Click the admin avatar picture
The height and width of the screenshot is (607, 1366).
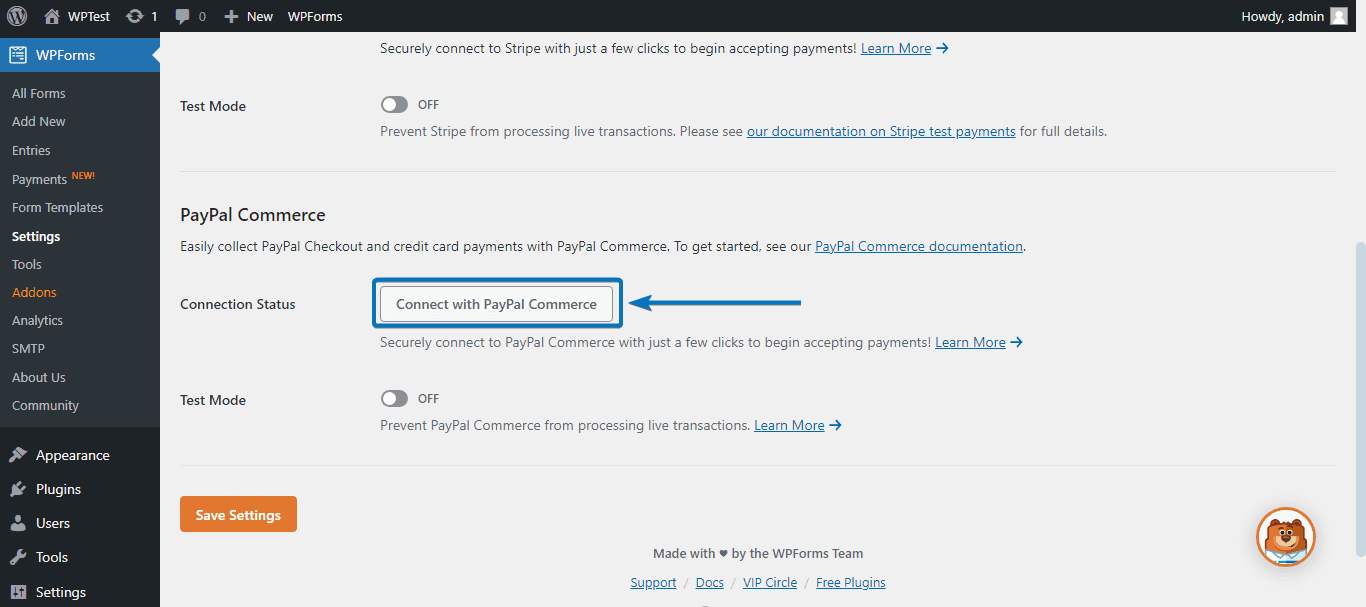1339,16
